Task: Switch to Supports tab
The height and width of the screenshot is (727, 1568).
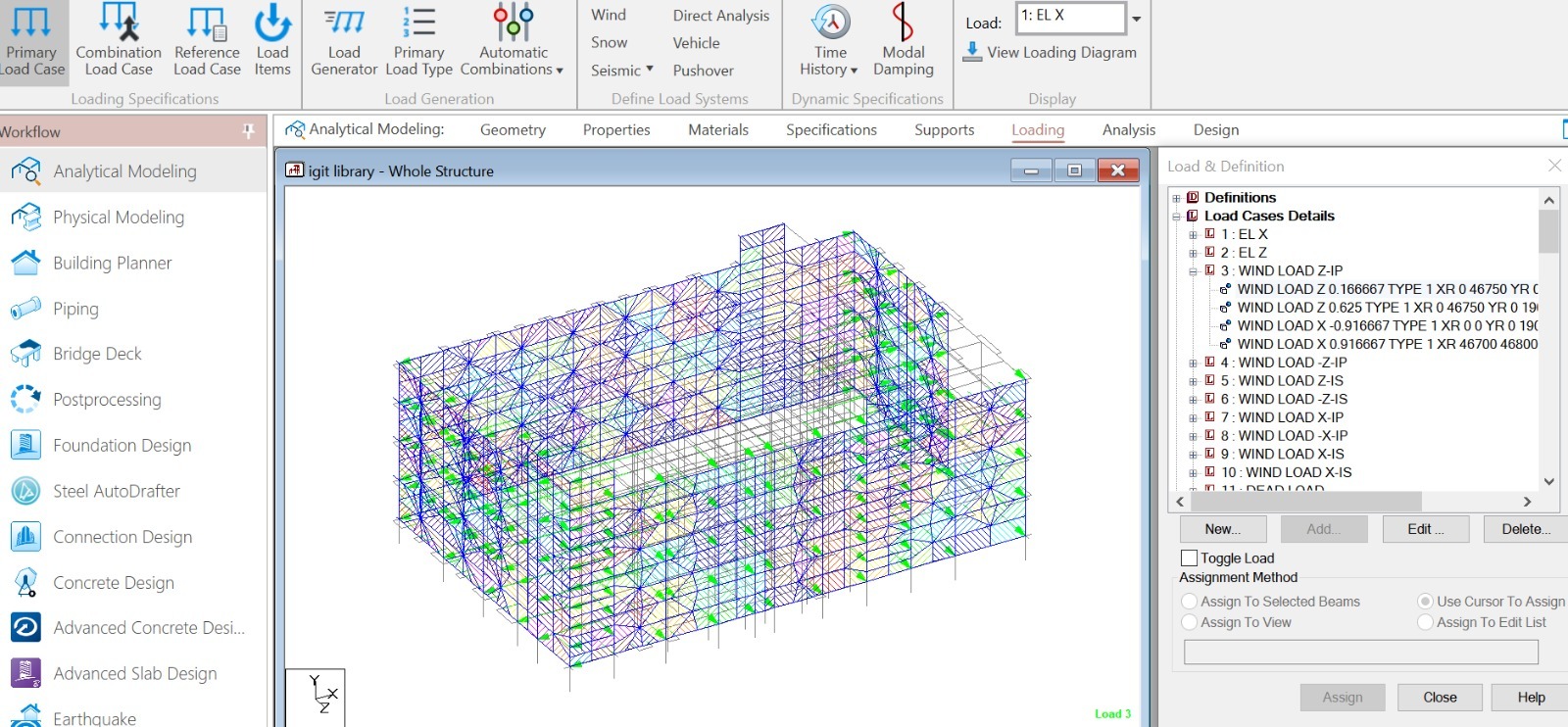Action: click(945, 129)
